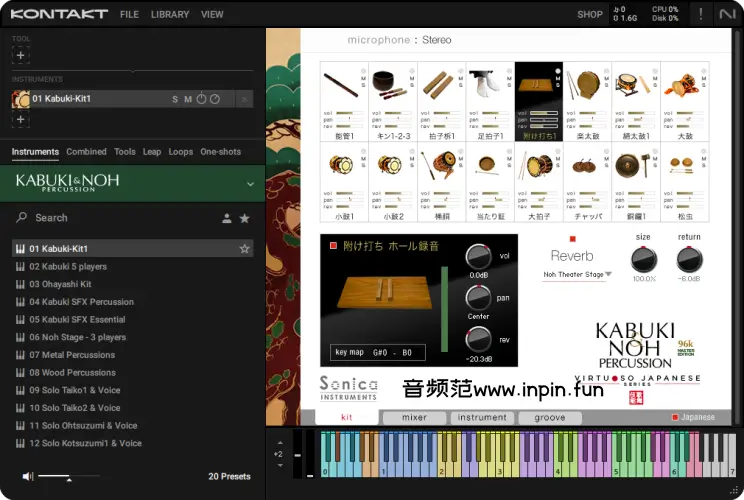Image resolution: width=744 pixels, height=500 pixels.
Task: Click add instrument plus below Kabuki-Kit1
Action: click(x=20, y=120)
